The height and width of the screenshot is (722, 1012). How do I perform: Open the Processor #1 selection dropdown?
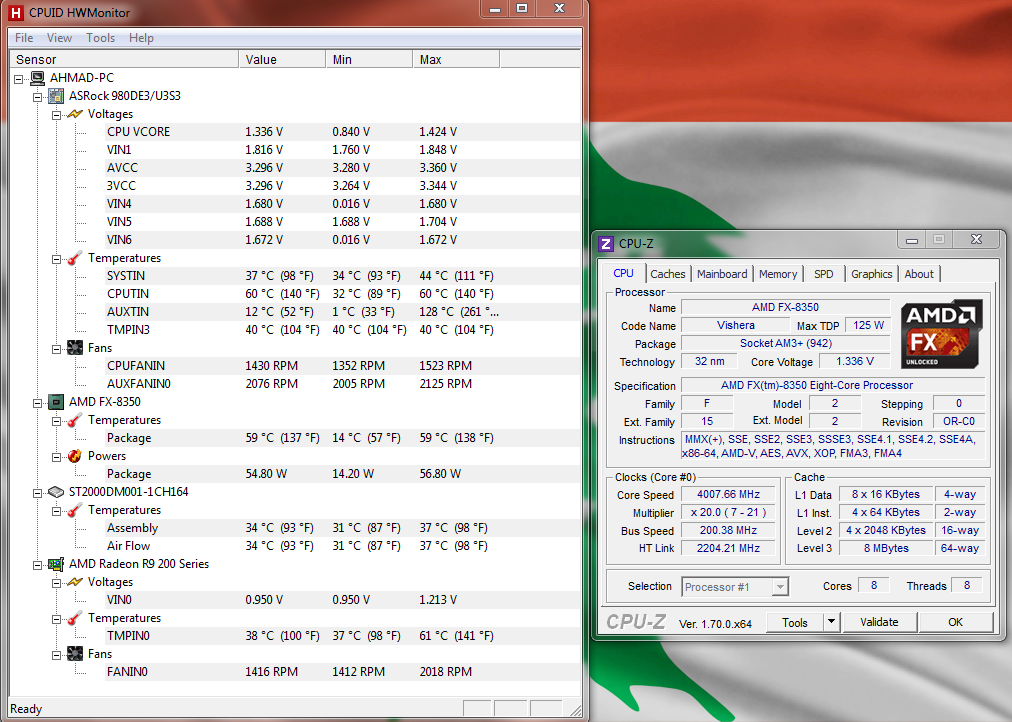coord(780,587)
